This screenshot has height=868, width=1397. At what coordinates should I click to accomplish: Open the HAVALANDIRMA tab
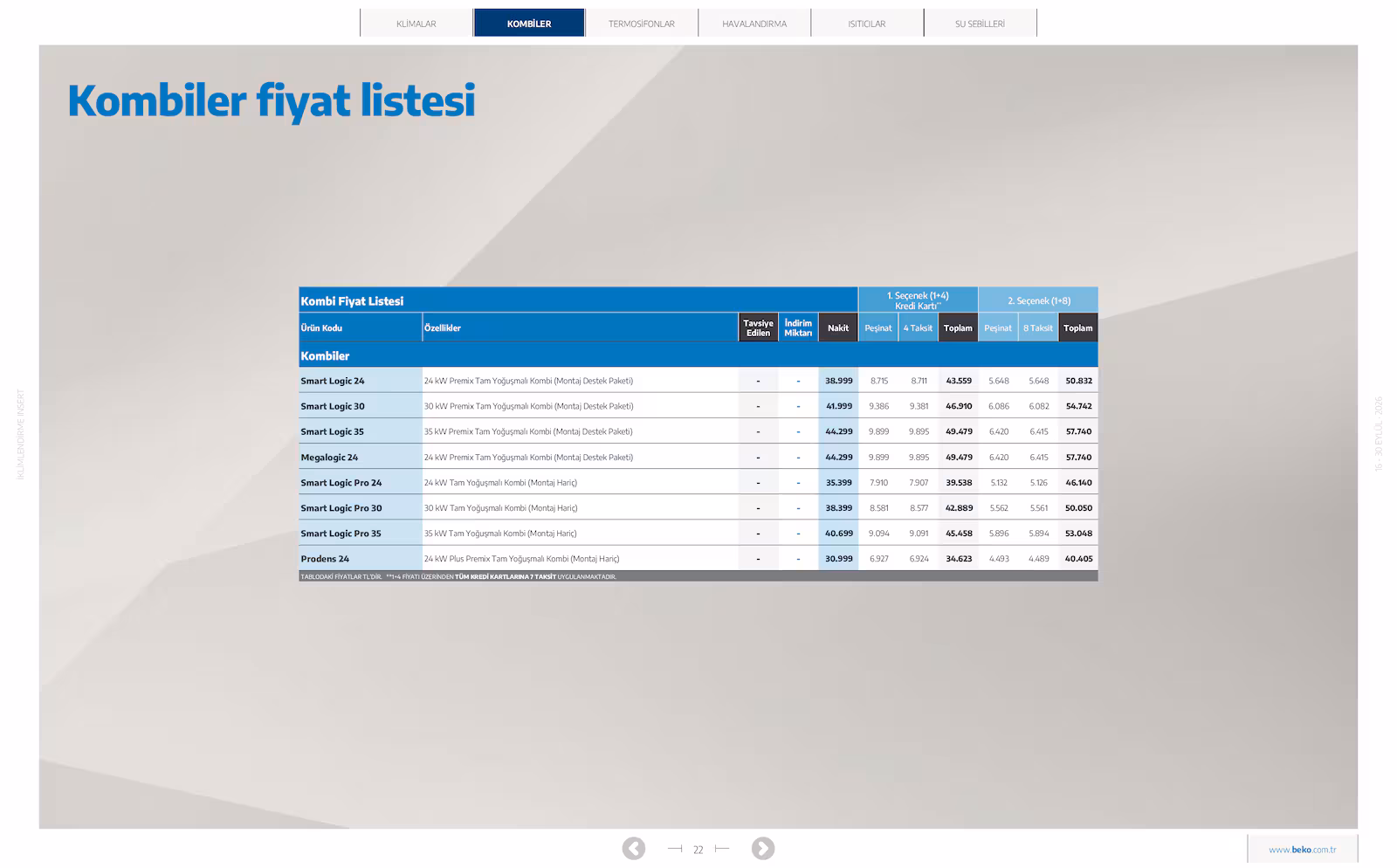(754, 24)
